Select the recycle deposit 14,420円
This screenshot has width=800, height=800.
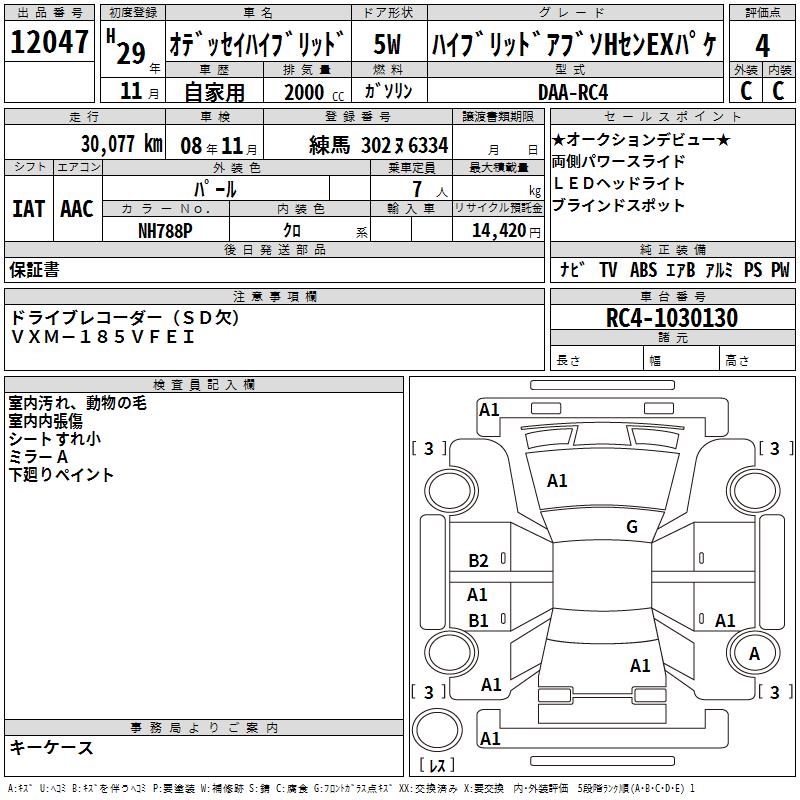[x=506, y=231]
